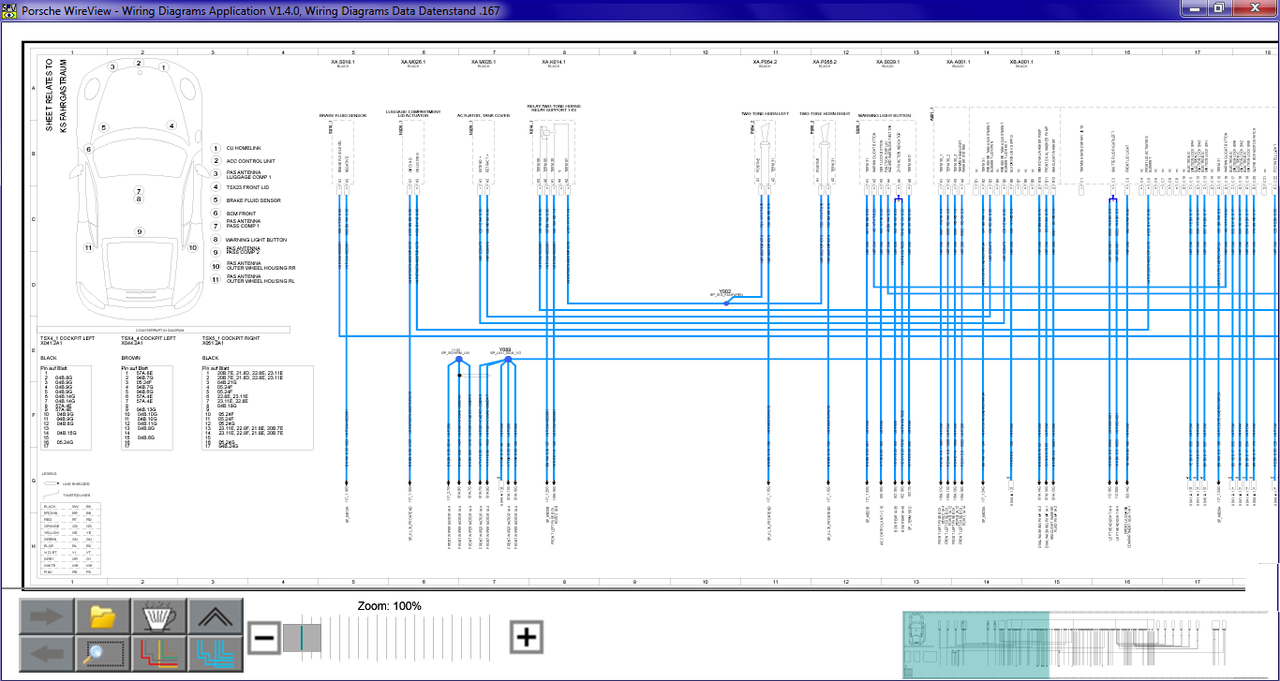The width and height of the screenshot is (1280, 681).
Task: Click the forward arrow navigation button
Action: [46, 617]
